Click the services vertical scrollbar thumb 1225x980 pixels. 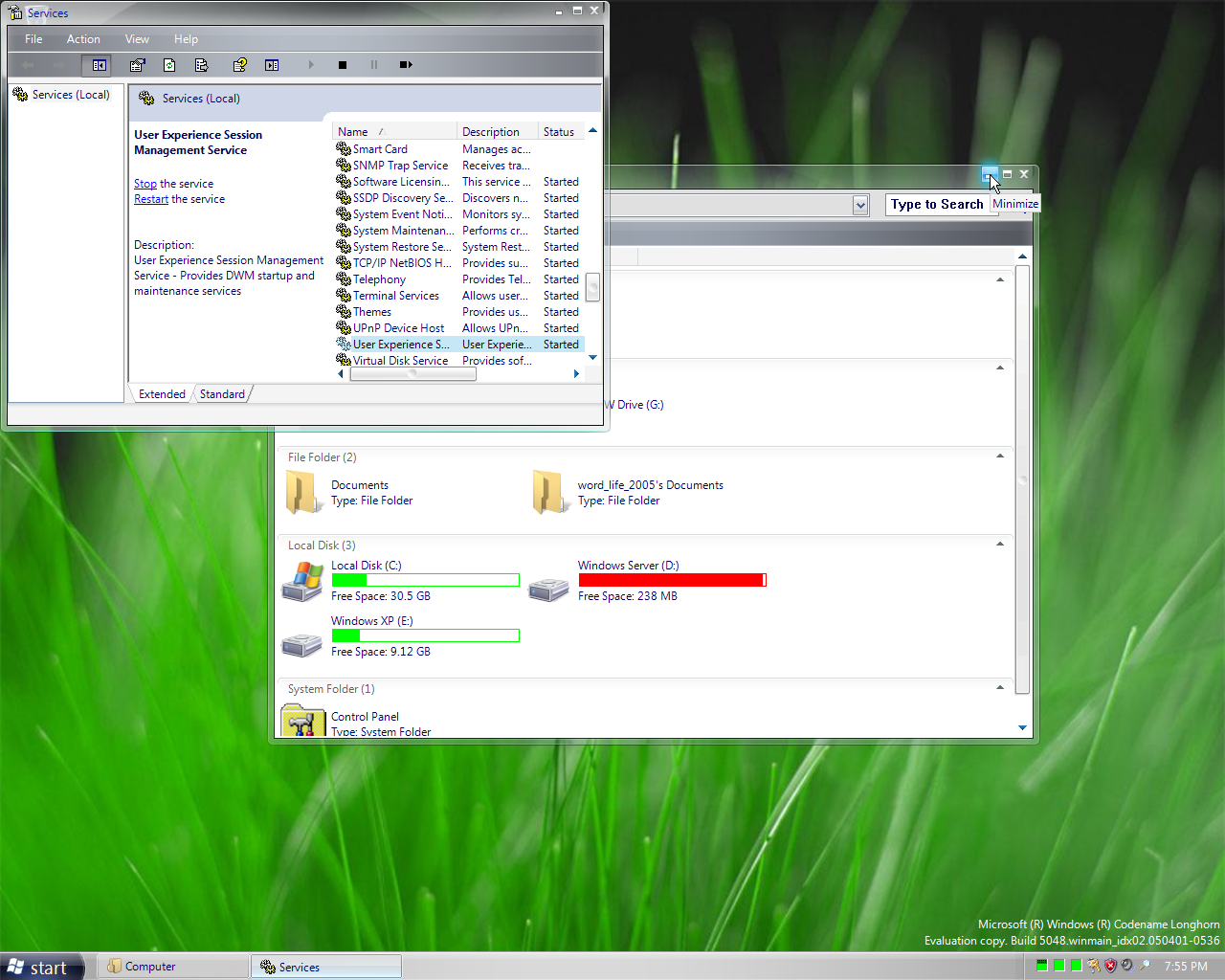pyautogui.click(x=593, y=287)
